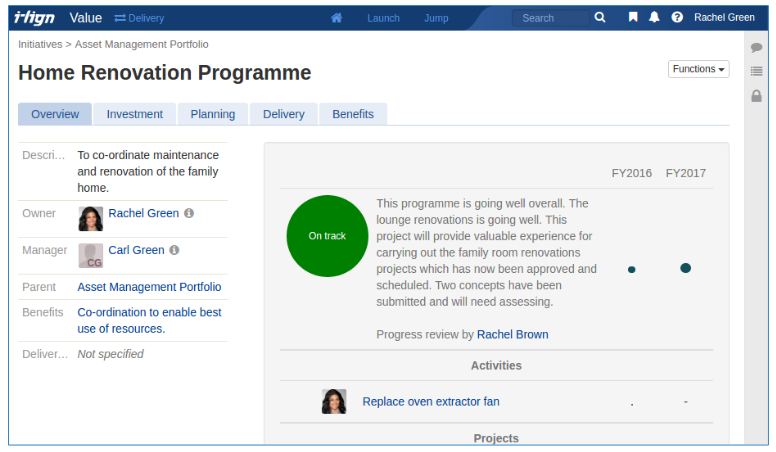Open the list icon in right sidebar

pyautogui.click(x=756, y=71)
